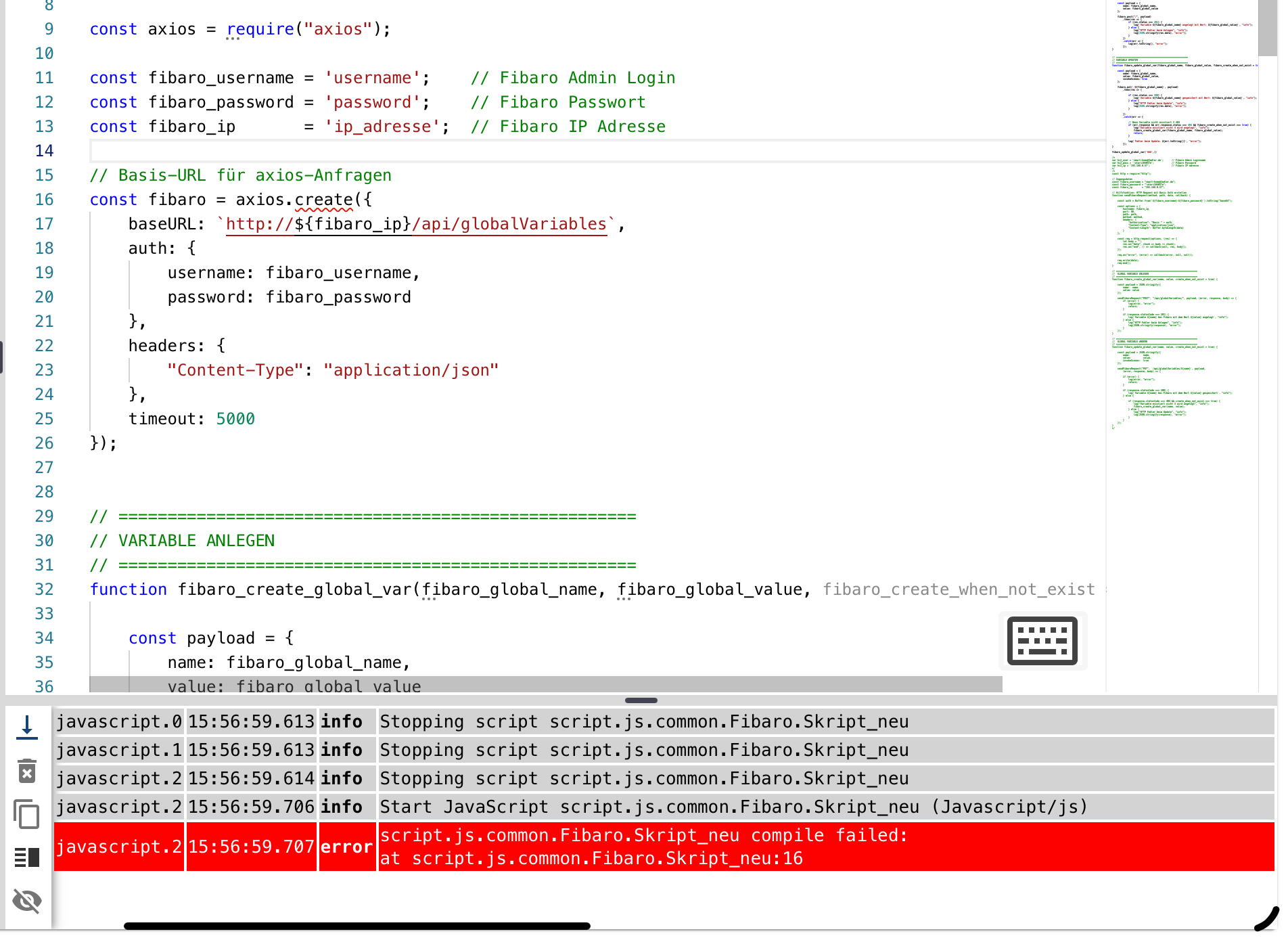Click line number 16 in the gutter
Image resolution: width=1288 pixels, height=940 pixels.
point(44,200)
